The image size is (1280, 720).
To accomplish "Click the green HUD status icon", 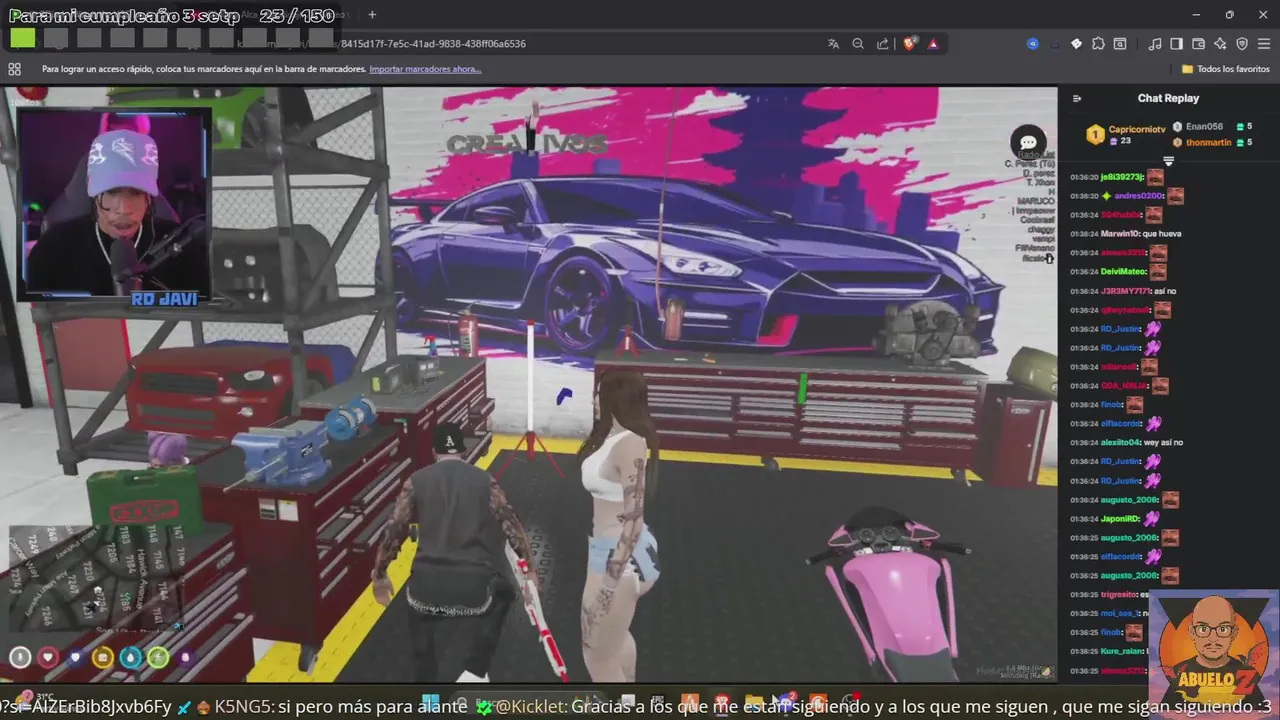I will click(x=158, y=657).
